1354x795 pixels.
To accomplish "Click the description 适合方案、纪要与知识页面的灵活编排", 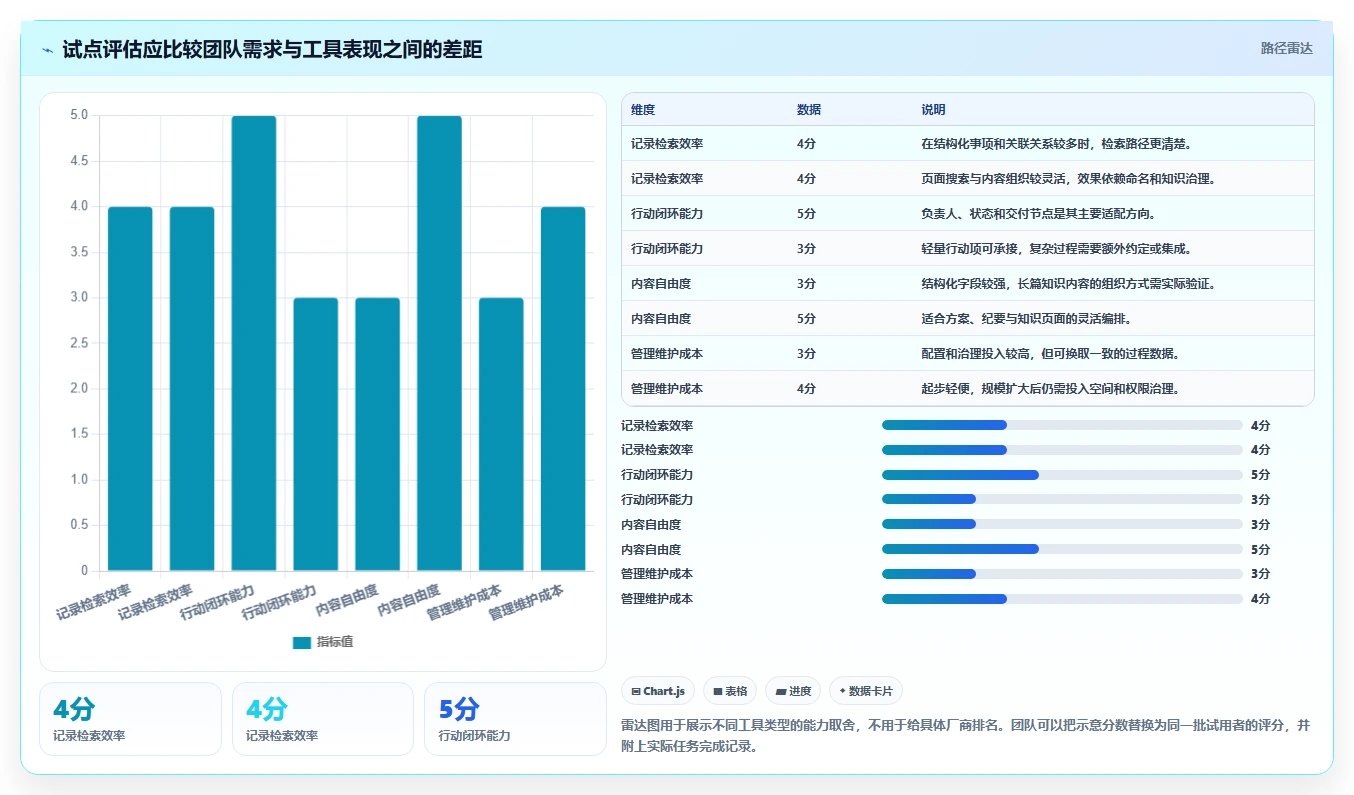I will tap(1027, 319).
